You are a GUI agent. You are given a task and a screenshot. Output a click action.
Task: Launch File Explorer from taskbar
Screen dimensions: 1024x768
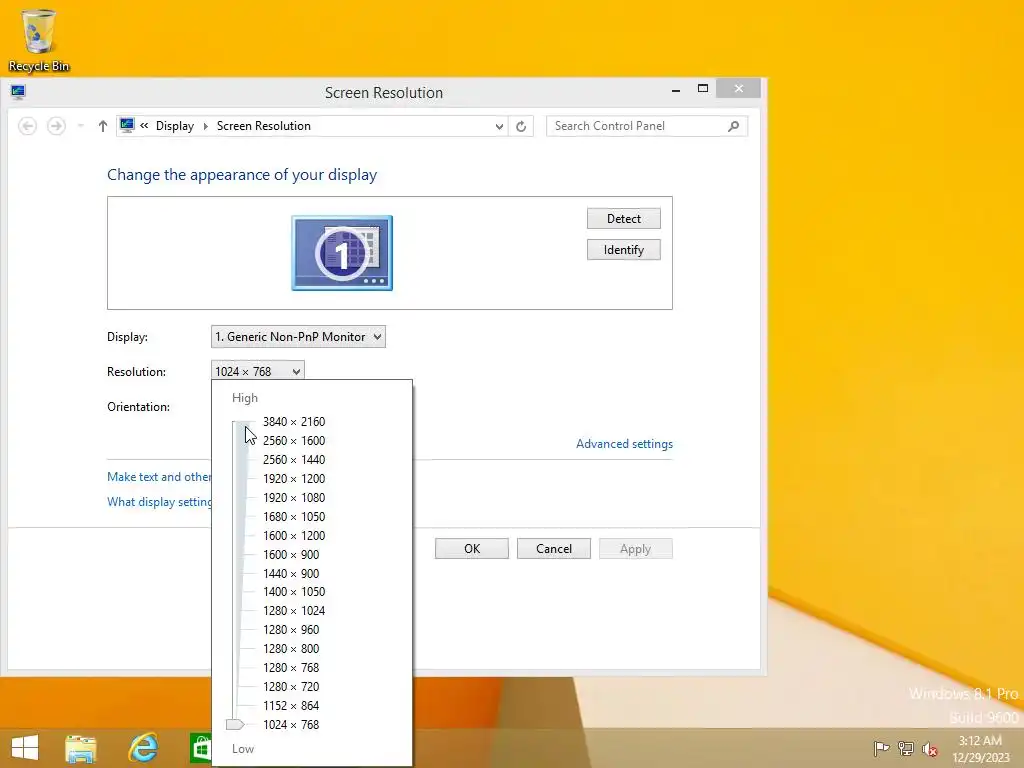tap(81, 748)
